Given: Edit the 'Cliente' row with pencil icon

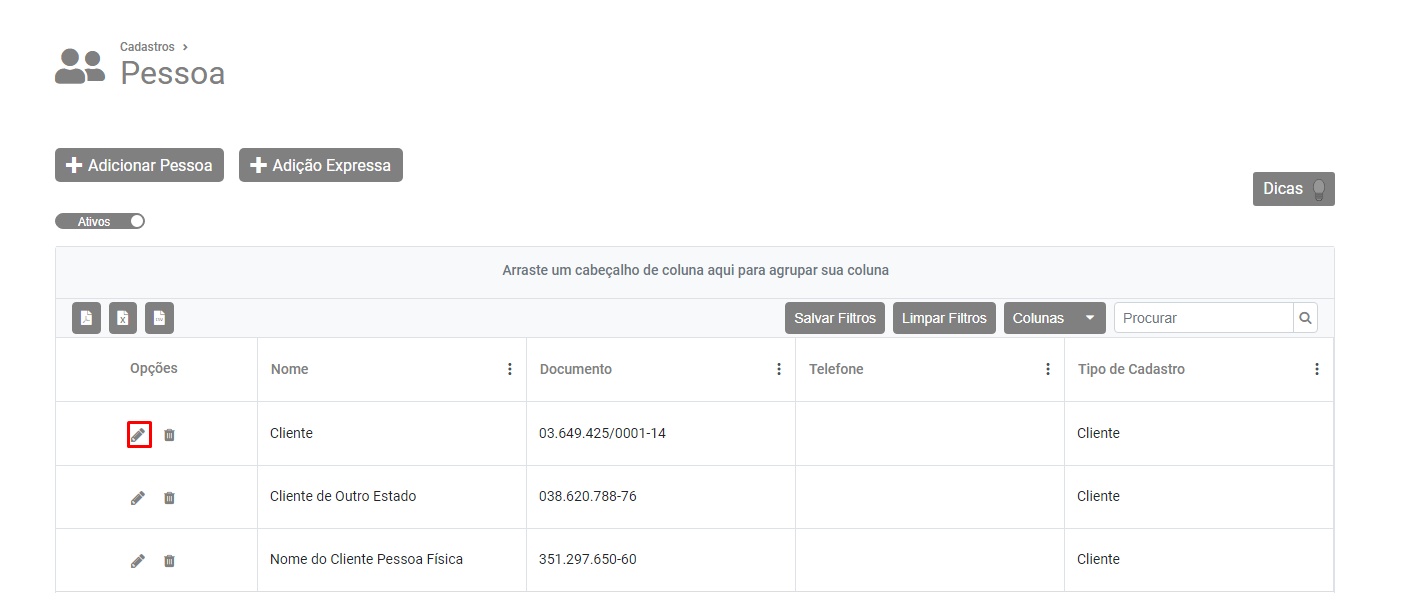Looking at the screenshot, I should (x=139, y=434).
